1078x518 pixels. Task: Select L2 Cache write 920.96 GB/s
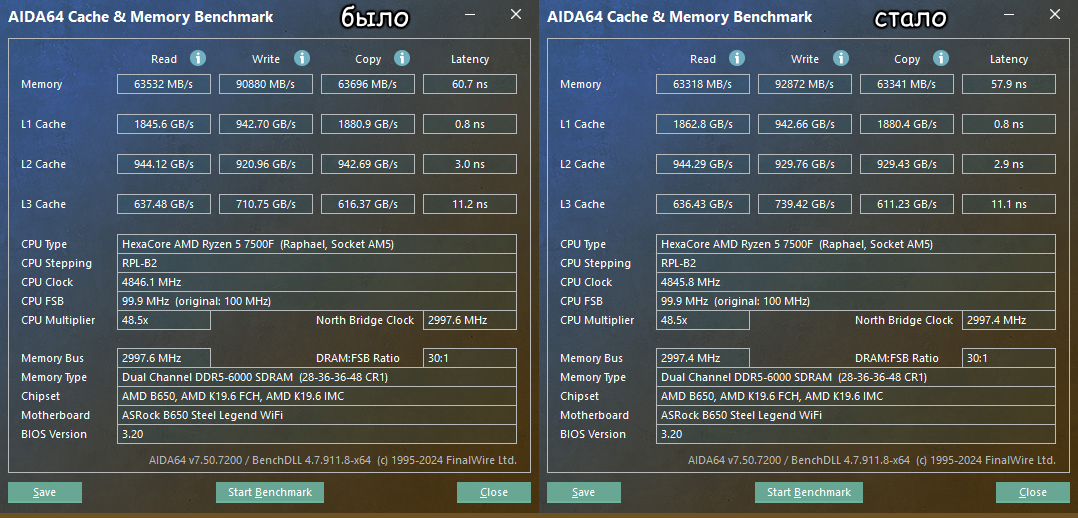click(265, 164)
